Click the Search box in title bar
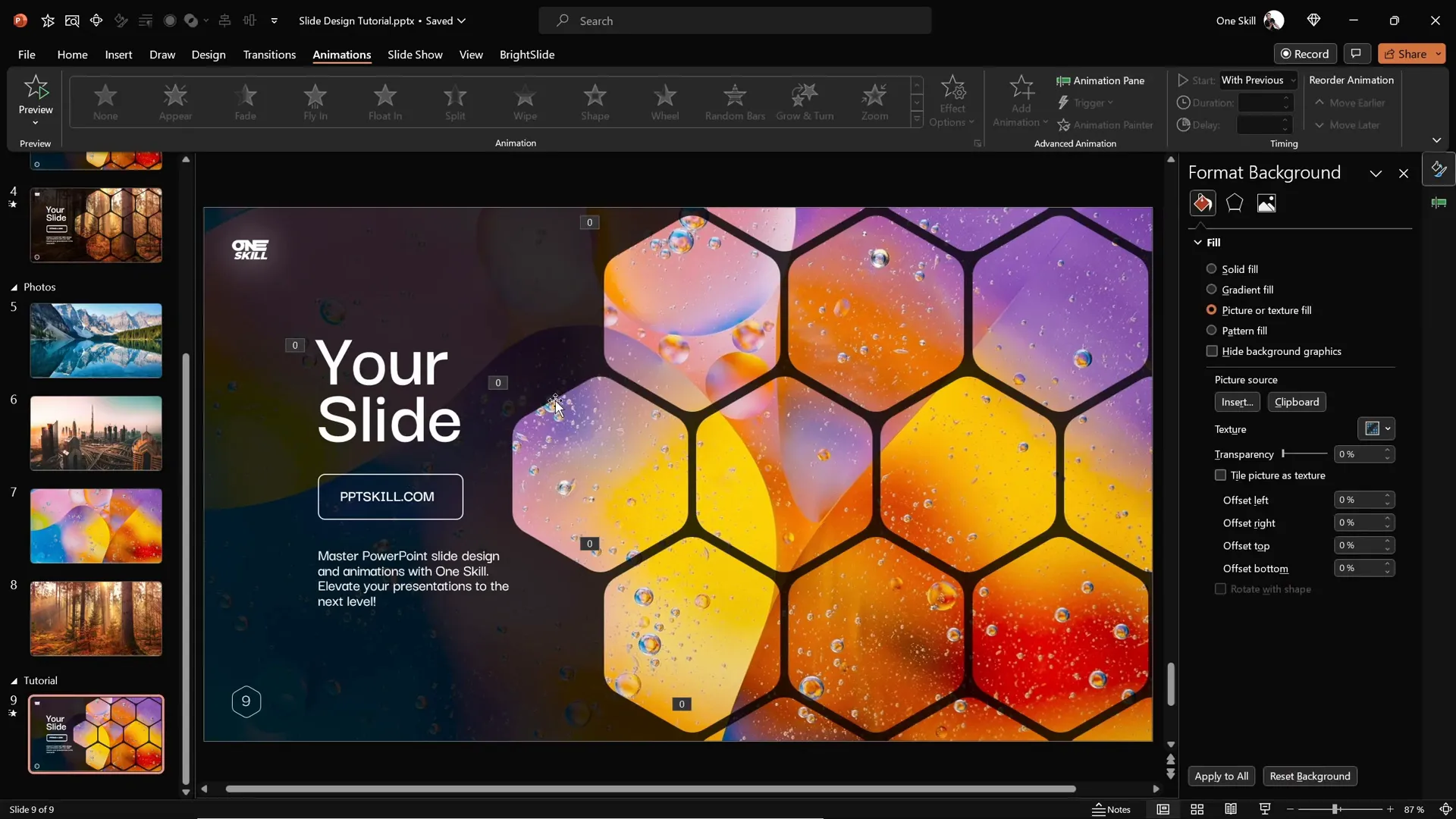The image size is (1456, 819). 735,20
